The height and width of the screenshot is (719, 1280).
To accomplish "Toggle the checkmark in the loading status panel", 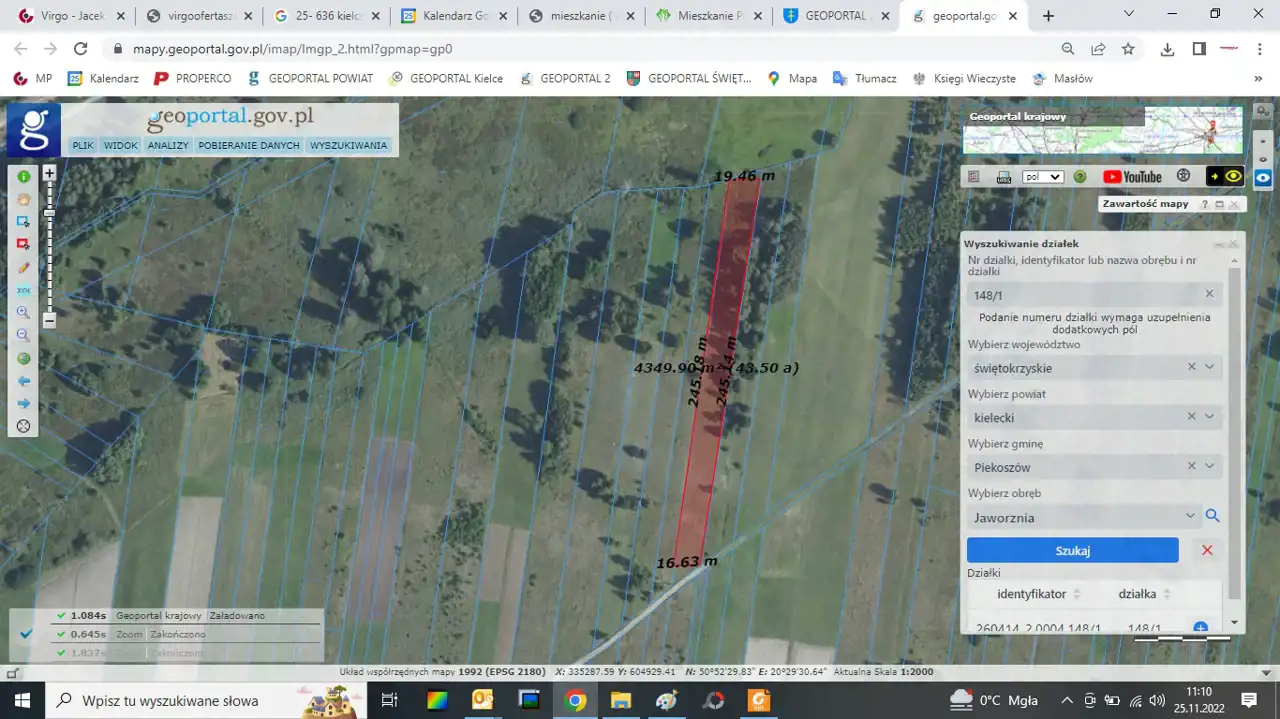I will point(27,634).
